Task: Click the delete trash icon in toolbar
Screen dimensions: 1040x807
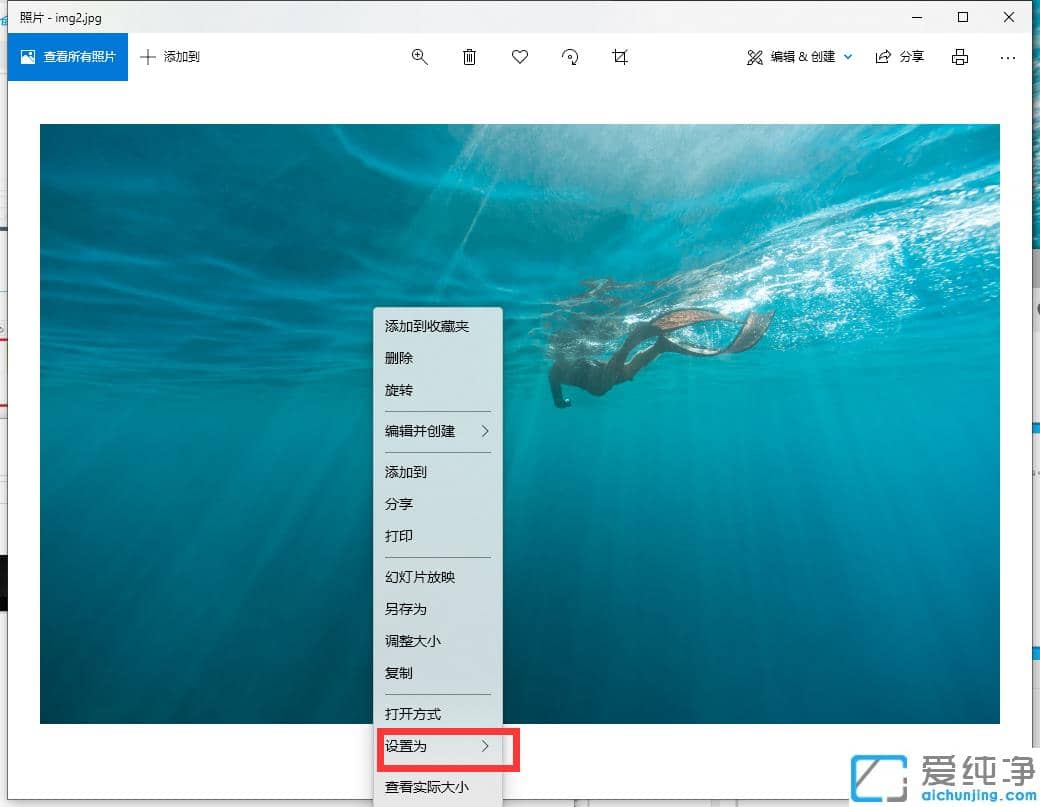Action: tap(469, 57)
